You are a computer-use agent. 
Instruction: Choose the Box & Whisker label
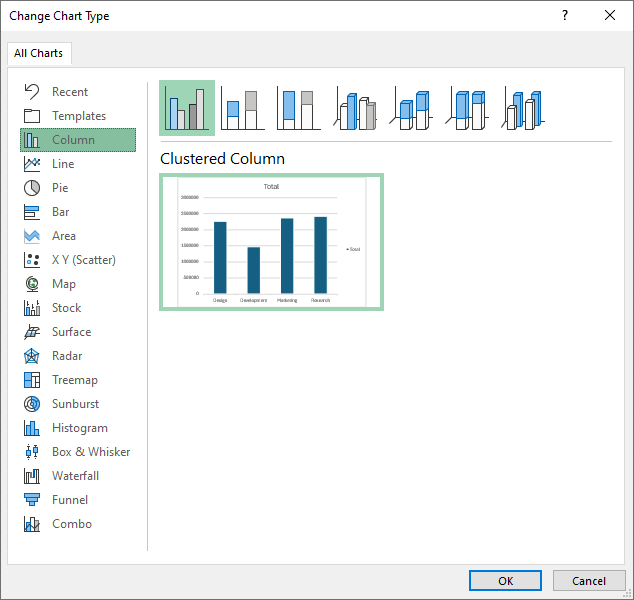click(x=91, y=452)
